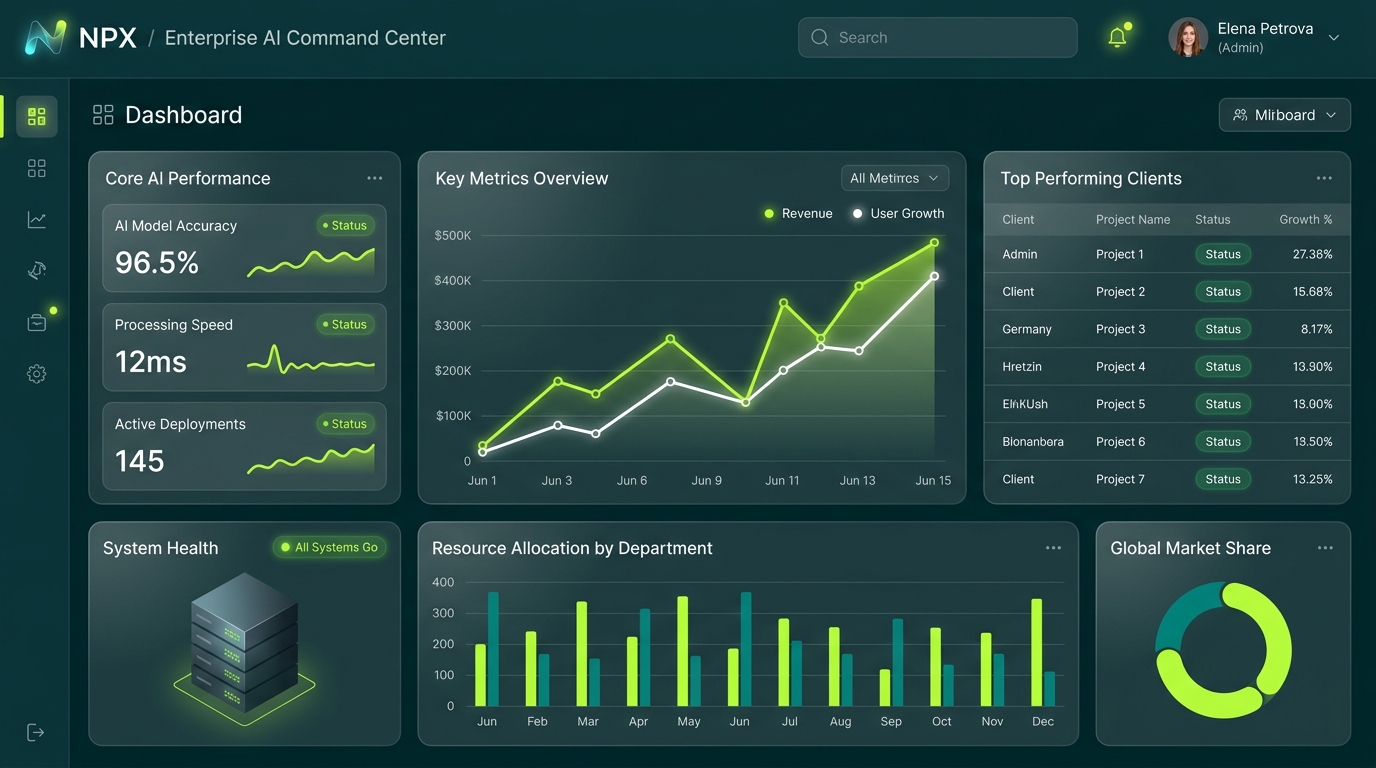Image resolution: width=1376 pixels, height=768 pixels.
Task: Click the Processing Speed Status badge
Action: click(x=345, y=325)
